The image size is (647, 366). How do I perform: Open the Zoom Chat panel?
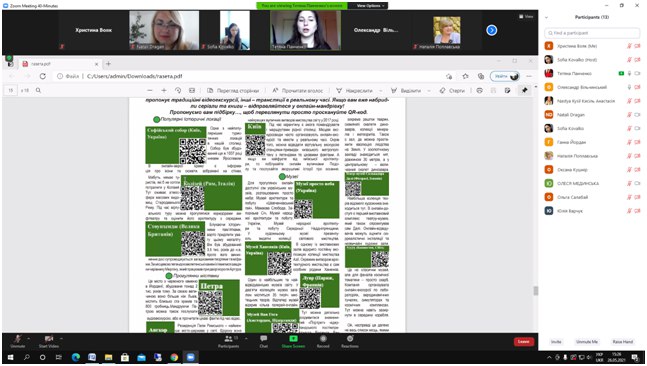pos(263,341)
